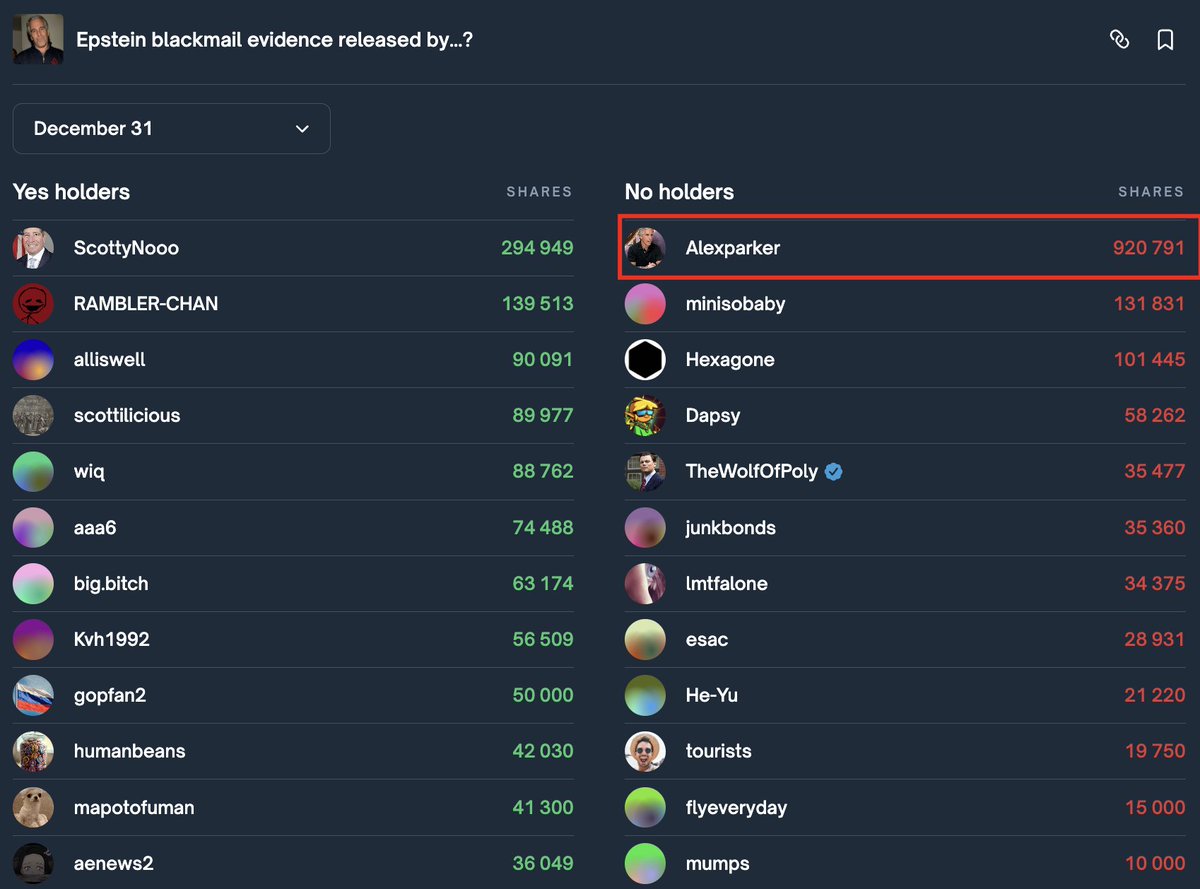Click share count 101 445
1200x889 pixels.
click(x=1150, y=360)
